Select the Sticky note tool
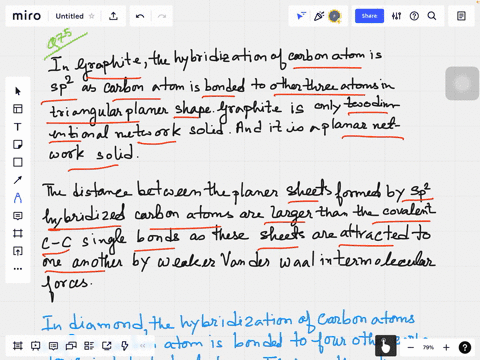The height and width of the screenshot is (360, 480). 18,144
